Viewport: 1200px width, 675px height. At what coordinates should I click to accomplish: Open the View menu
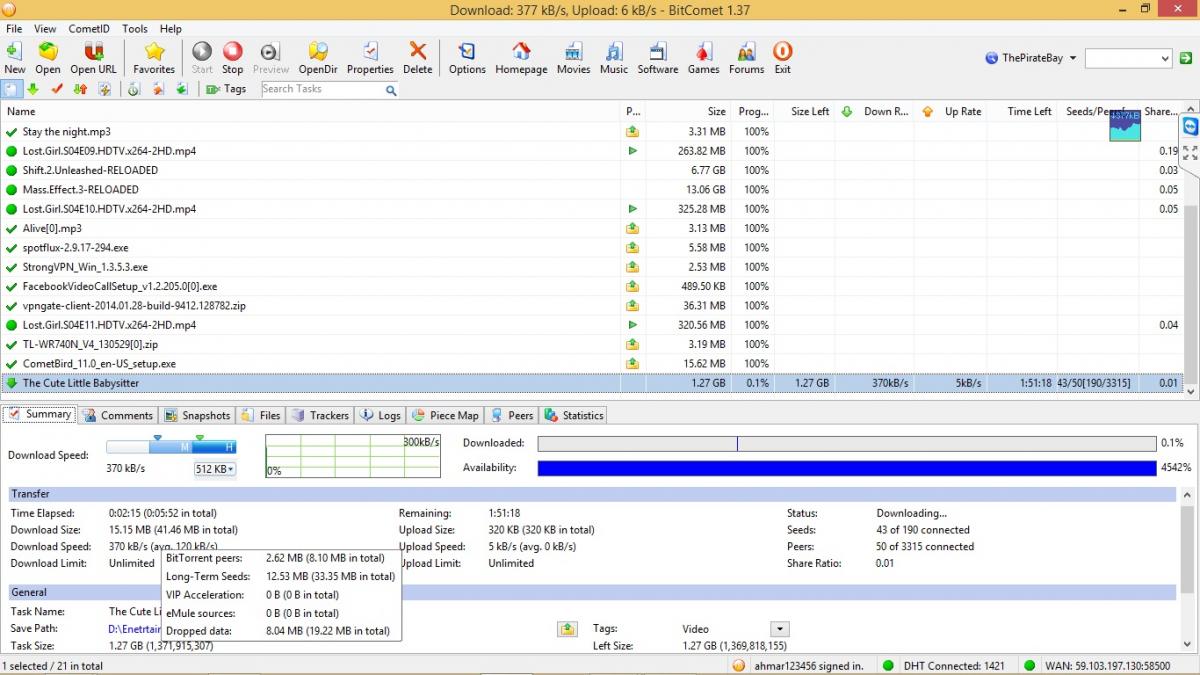pyautogui.click(x=45, y=29)
